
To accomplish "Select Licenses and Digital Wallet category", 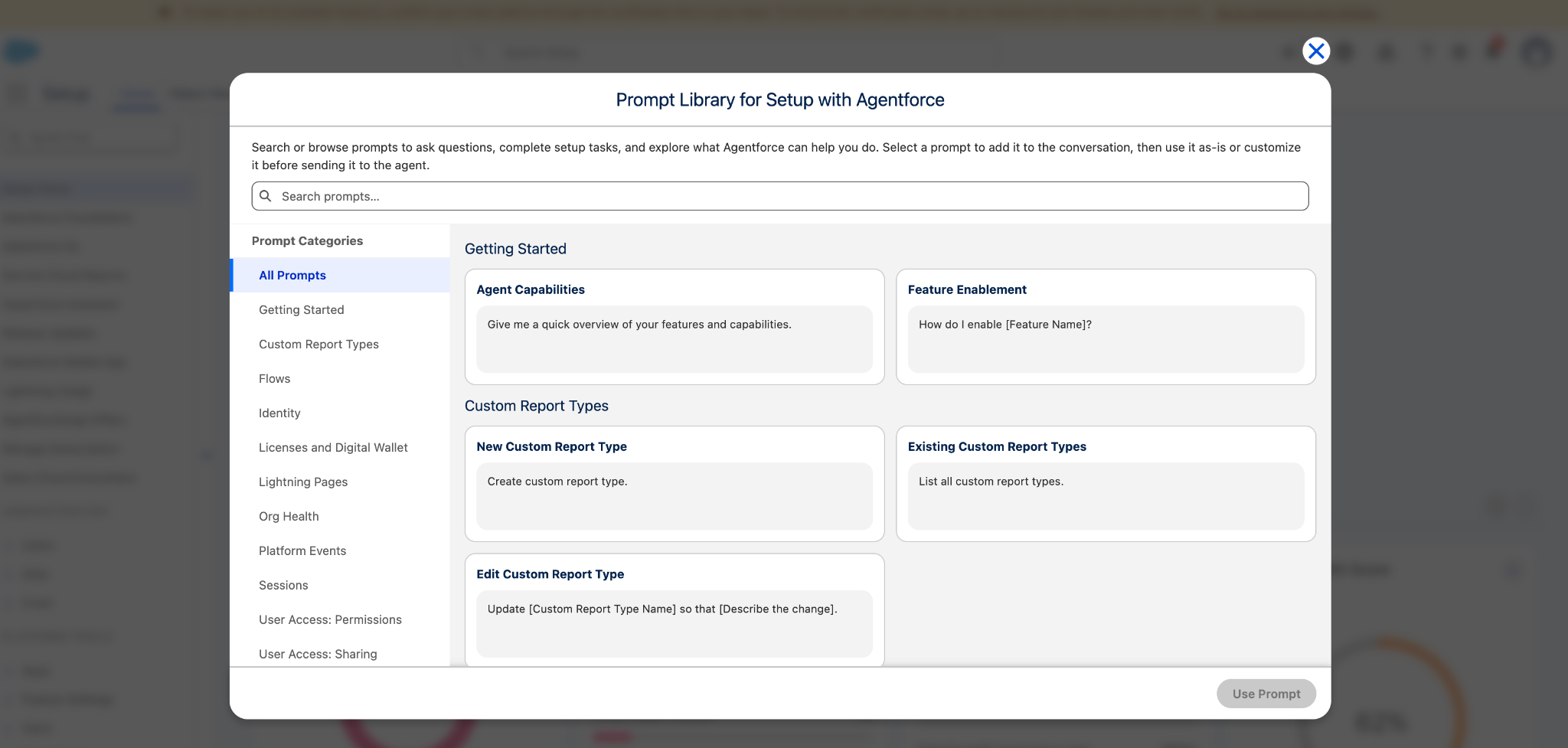I will click(340, 447).
